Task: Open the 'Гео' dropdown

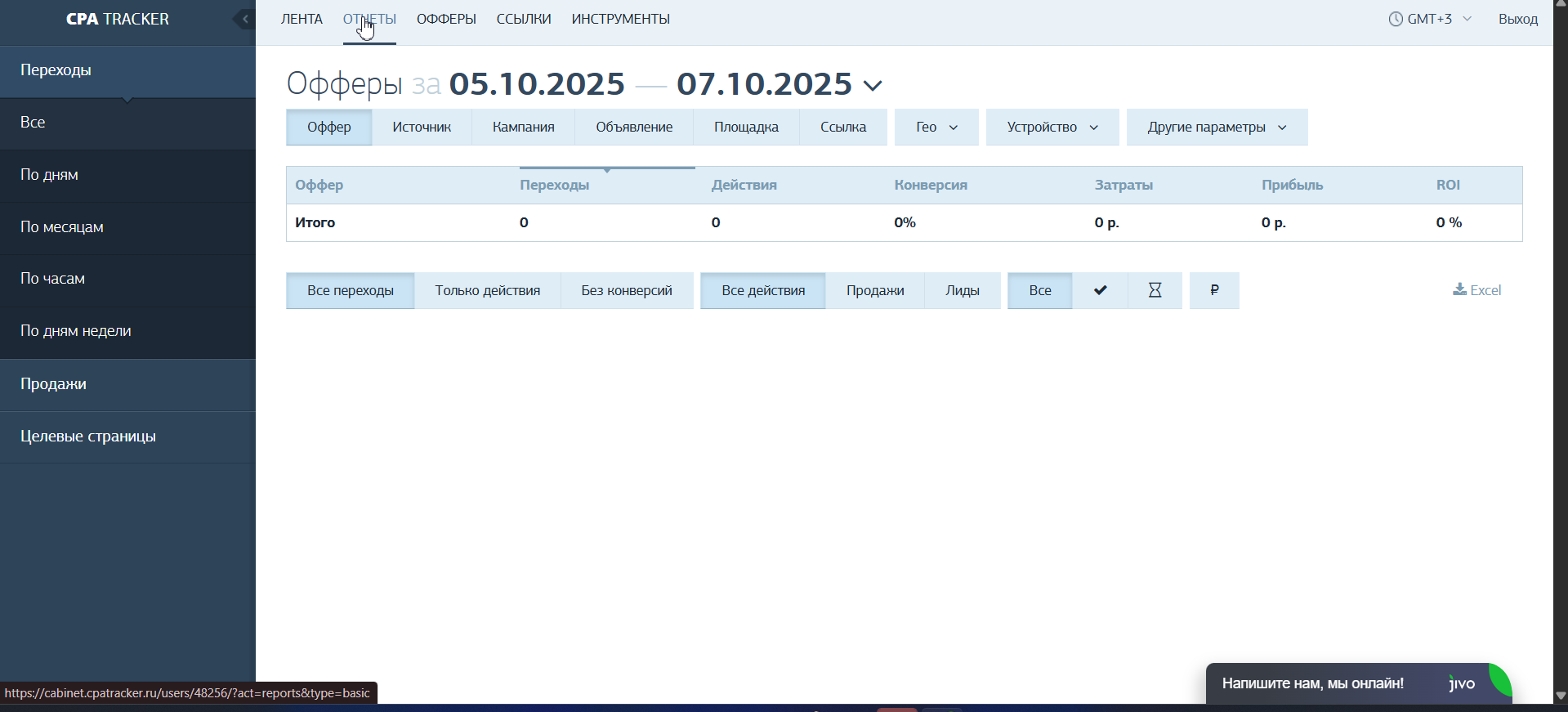Action: click(936, 128)
